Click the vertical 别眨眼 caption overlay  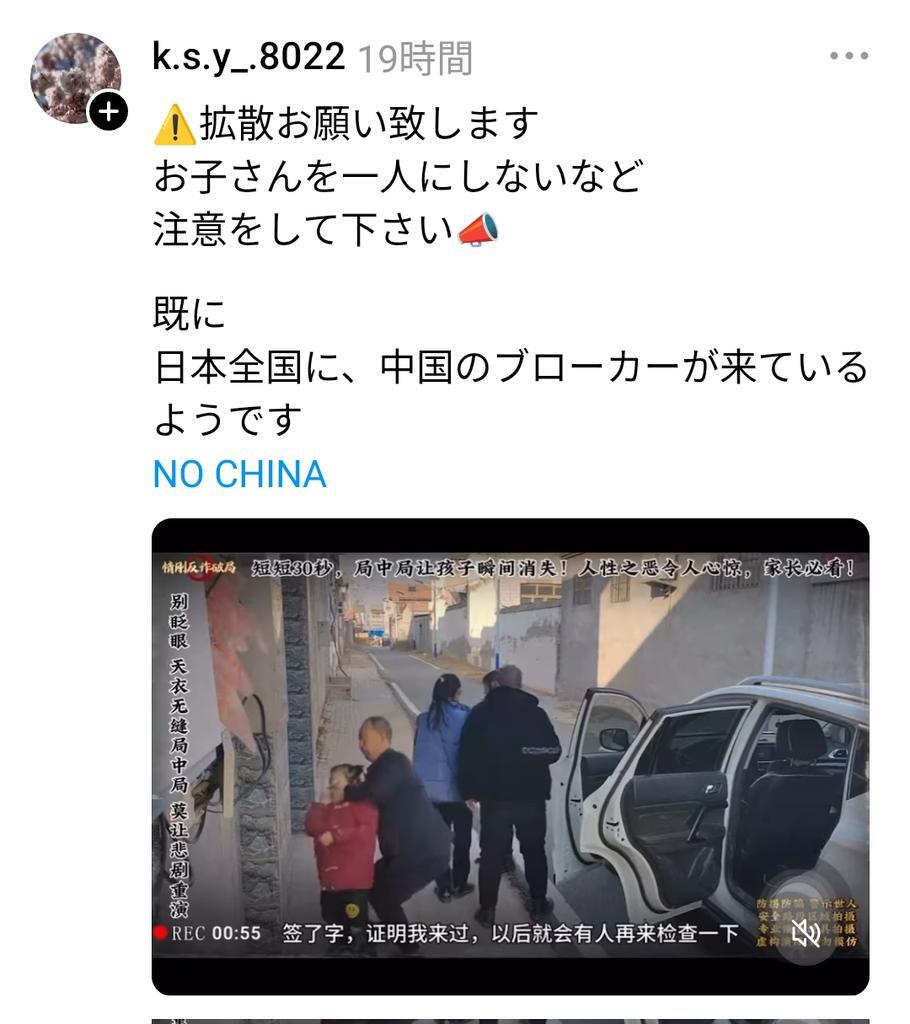[x=178, y=755]
